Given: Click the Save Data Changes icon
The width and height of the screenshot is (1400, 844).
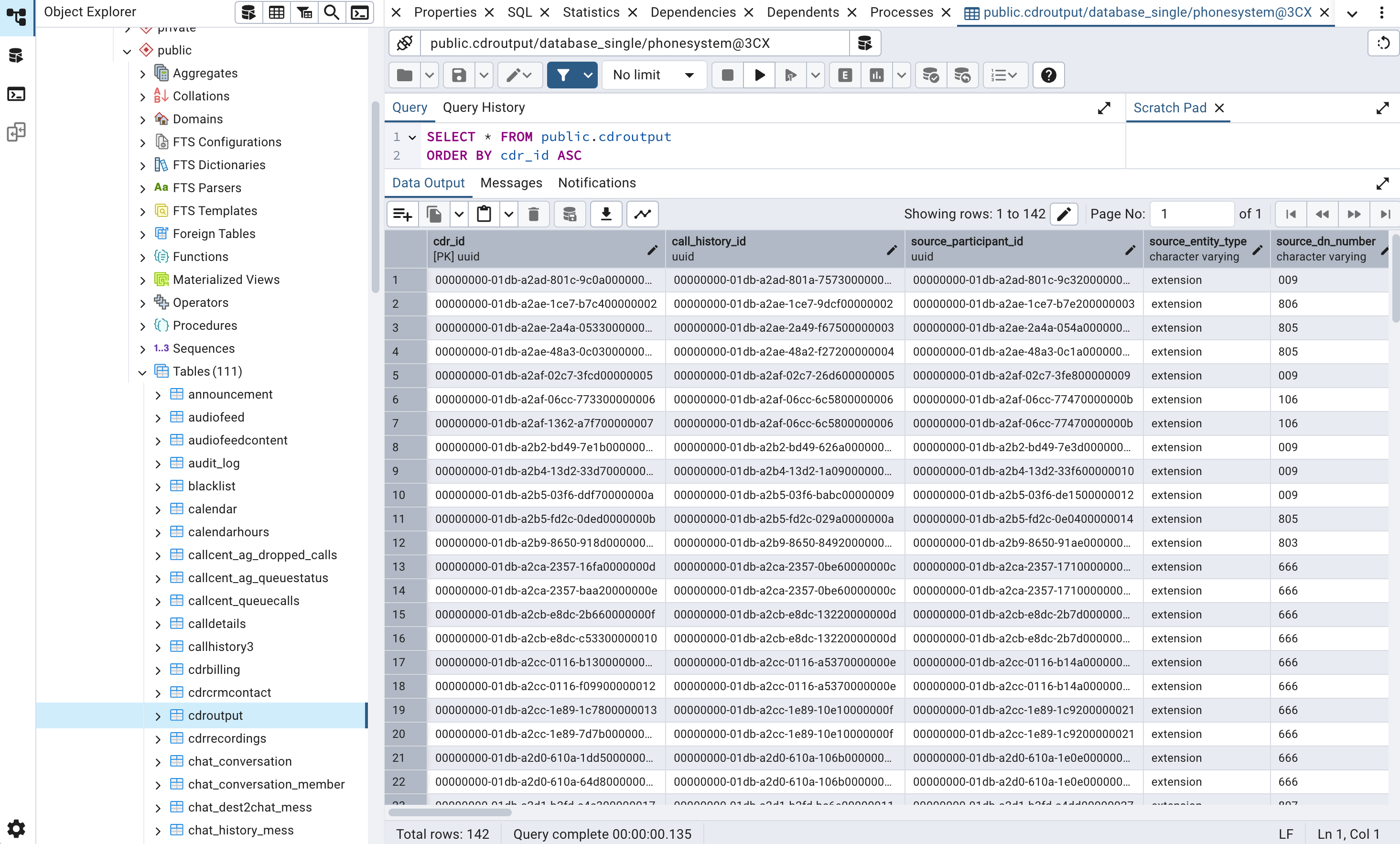Looking at the screenshot, I should [x=570, y=214].
